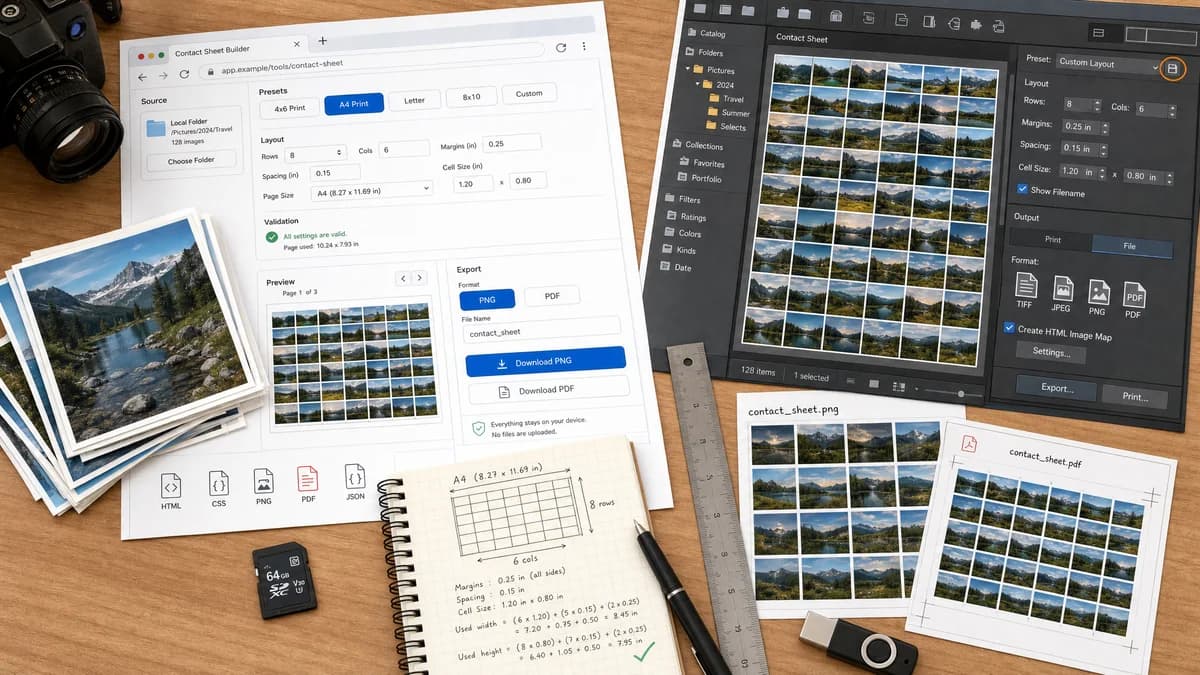Open the Rows 8 selector in browser Layout
1200x675 pixels.
point(315,154)
